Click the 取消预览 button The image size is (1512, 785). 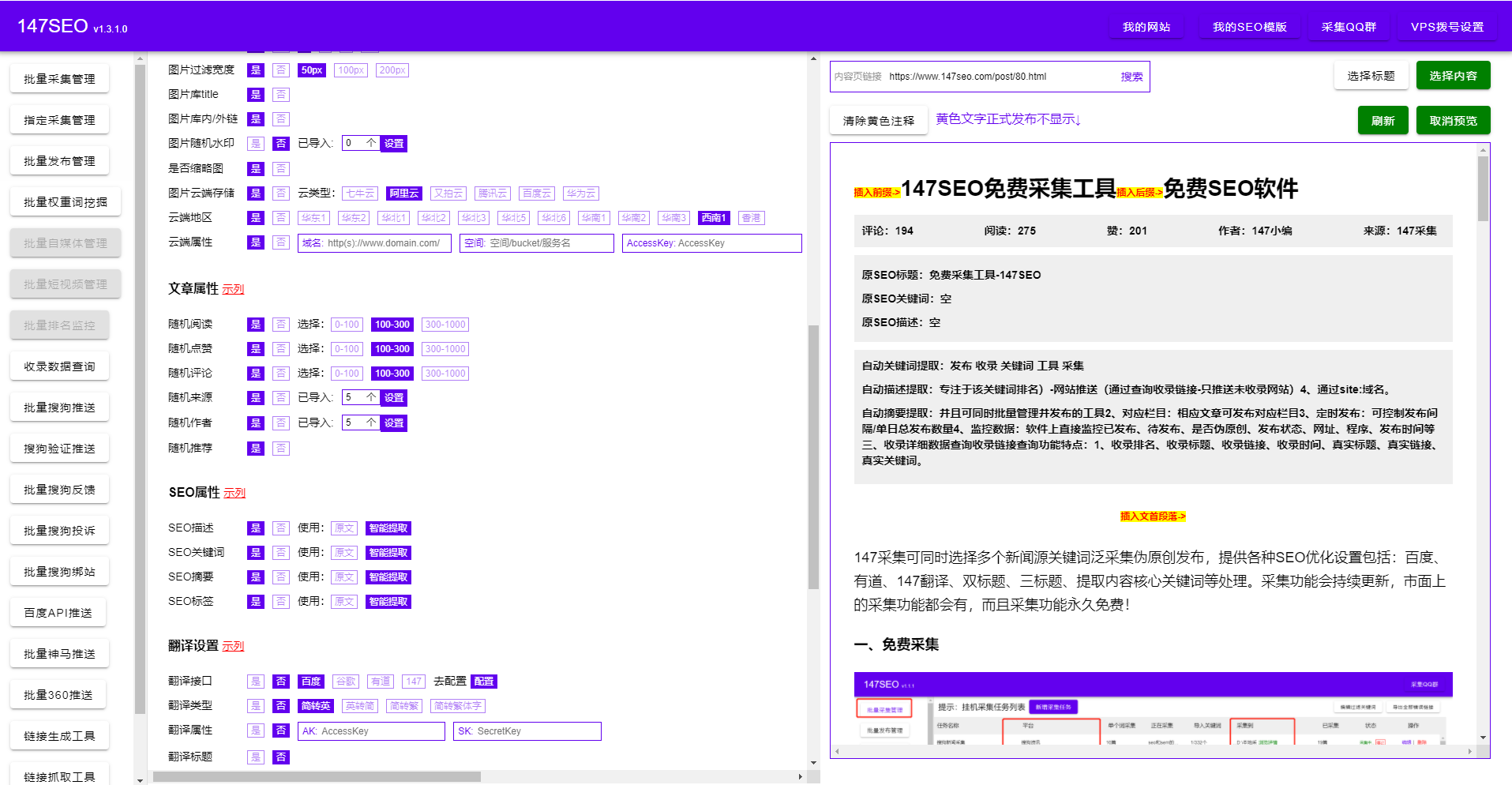tap(1453, 121)
